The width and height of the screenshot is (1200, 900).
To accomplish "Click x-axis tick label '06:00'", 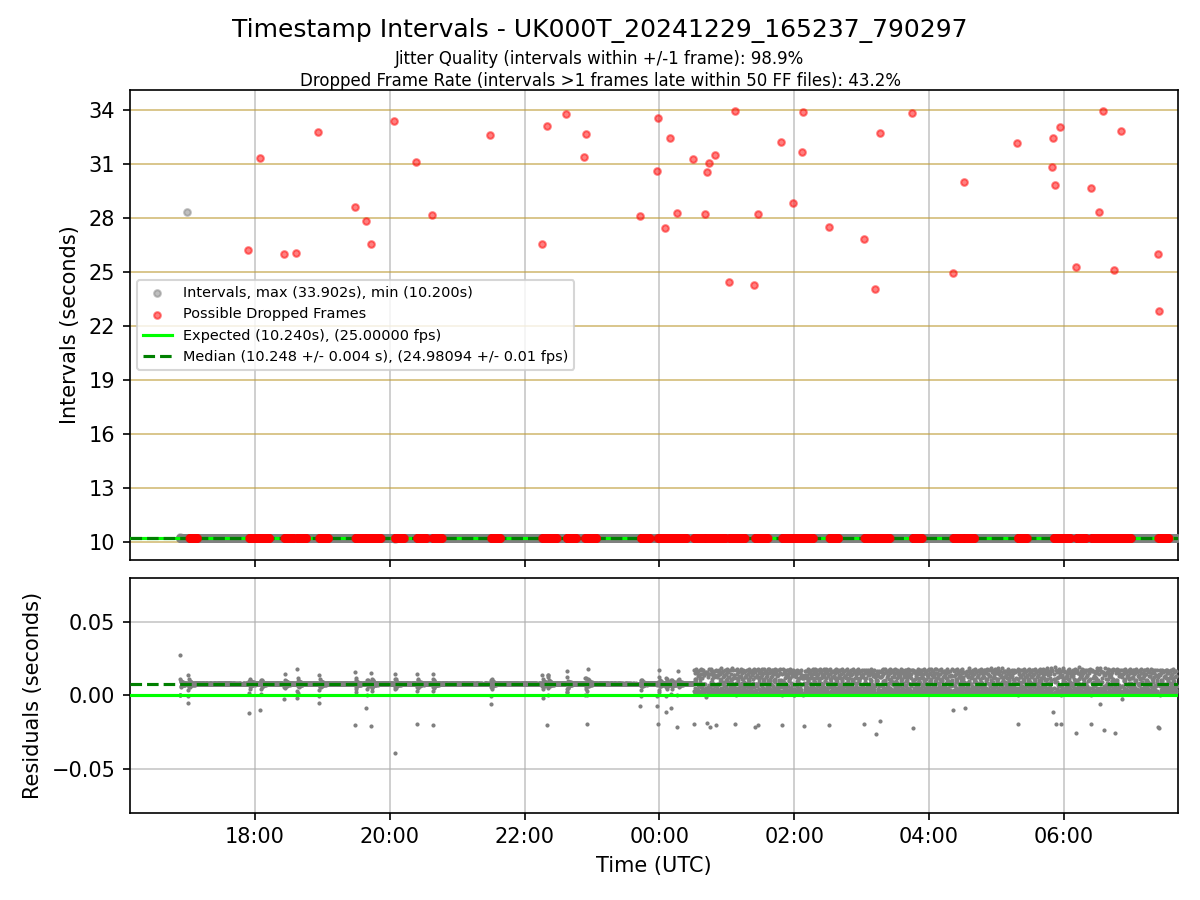I will pos(1063,836).
